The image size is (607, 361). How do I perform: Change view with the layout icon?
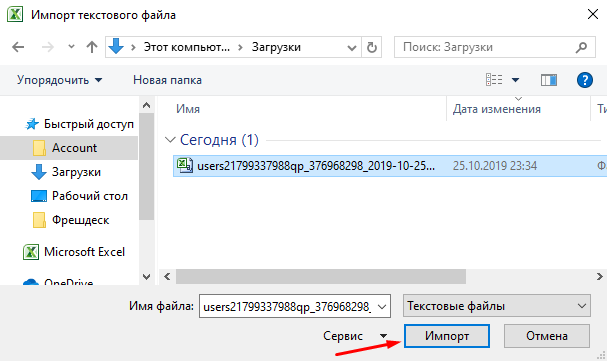(494, 80)
